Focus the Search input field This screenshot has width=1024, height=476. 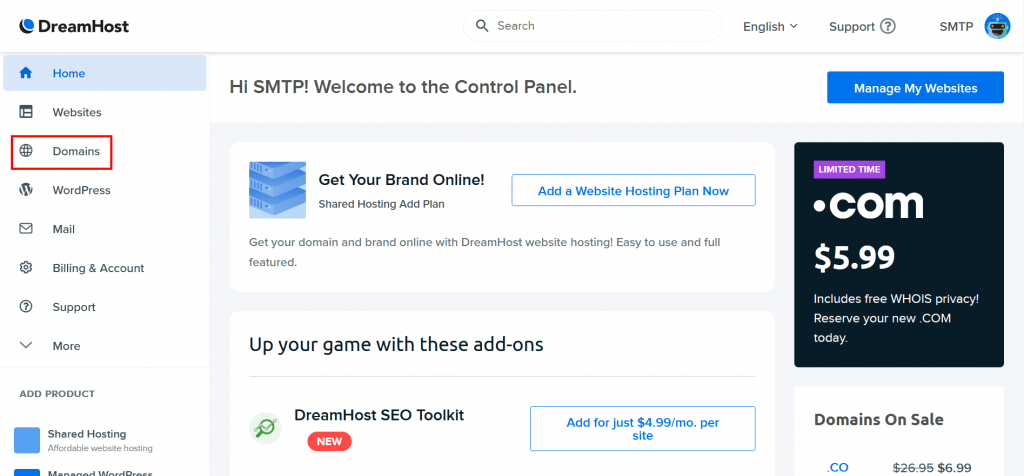coord(592,26)
